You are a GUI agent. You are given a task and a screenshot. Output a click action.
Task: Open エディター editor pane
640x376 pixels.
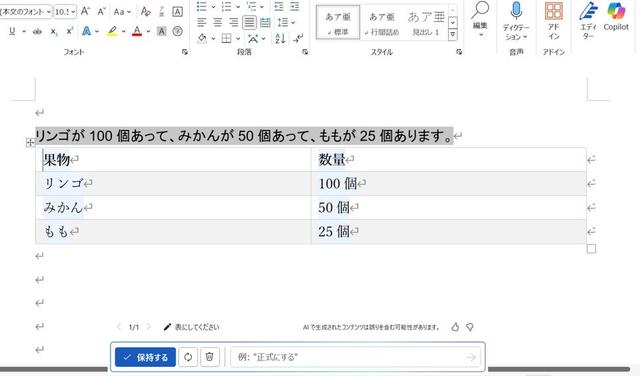588,21
